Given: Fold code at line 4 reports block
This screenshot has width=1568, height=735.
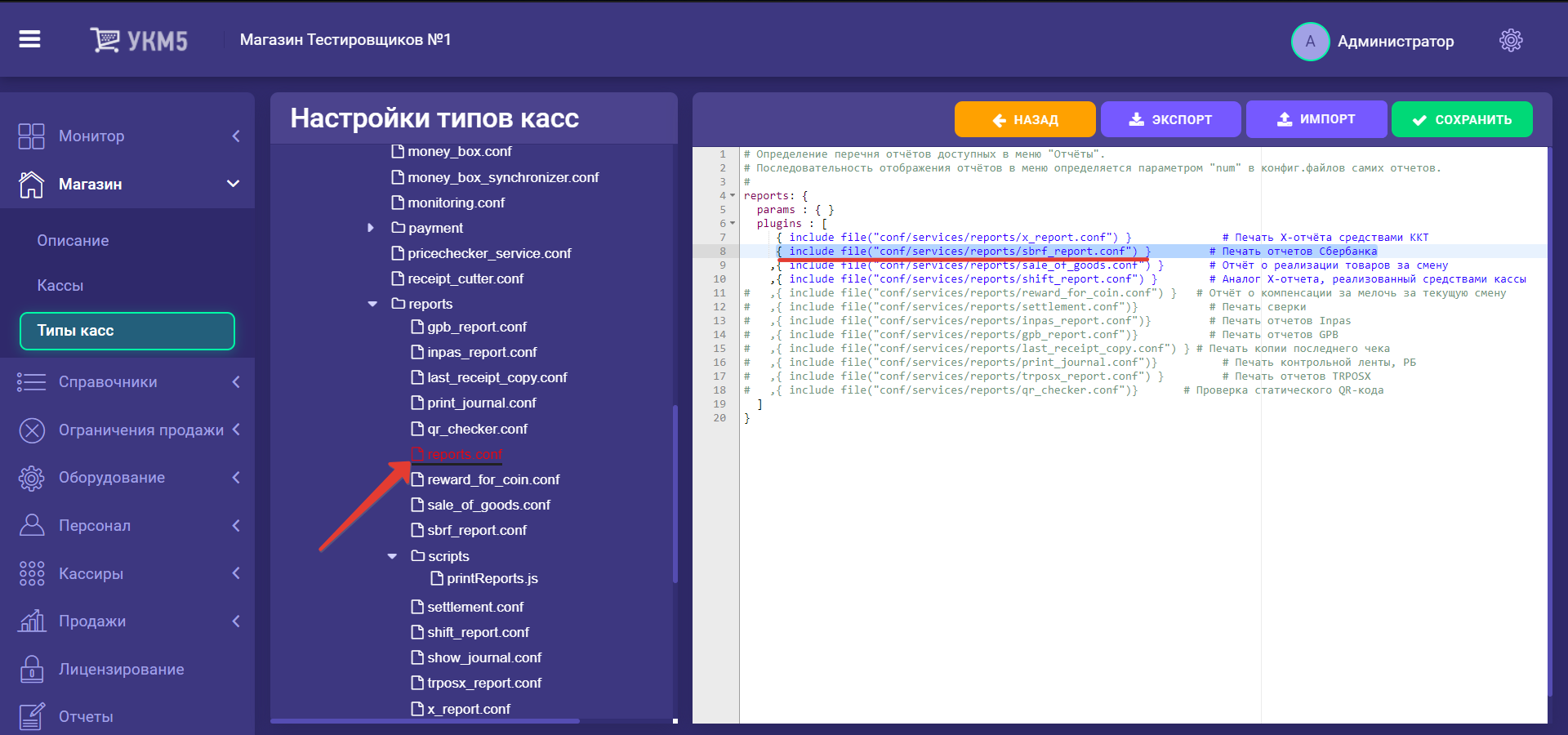Looking at the screenshot, I should (x=733, y=196).
